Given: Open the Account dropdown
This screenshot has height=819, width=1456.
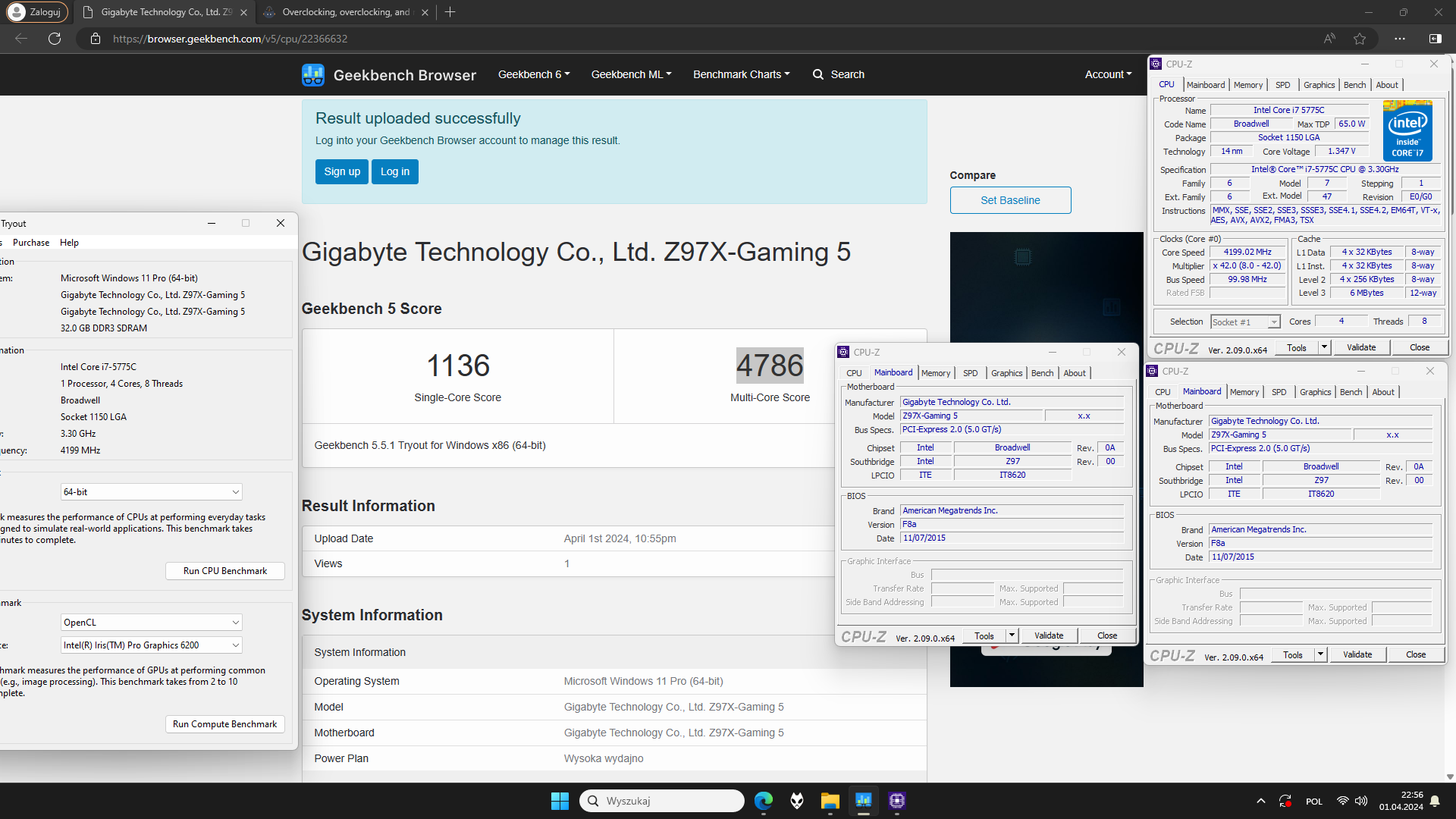Looking at the screenshot, I should [1108, 74].
